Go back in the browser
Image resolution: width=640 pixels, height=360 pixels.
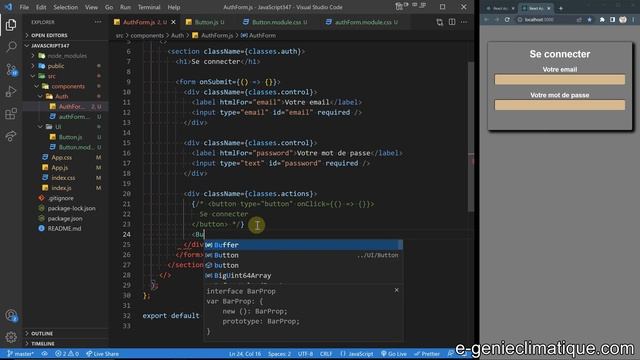click(487, 20)
